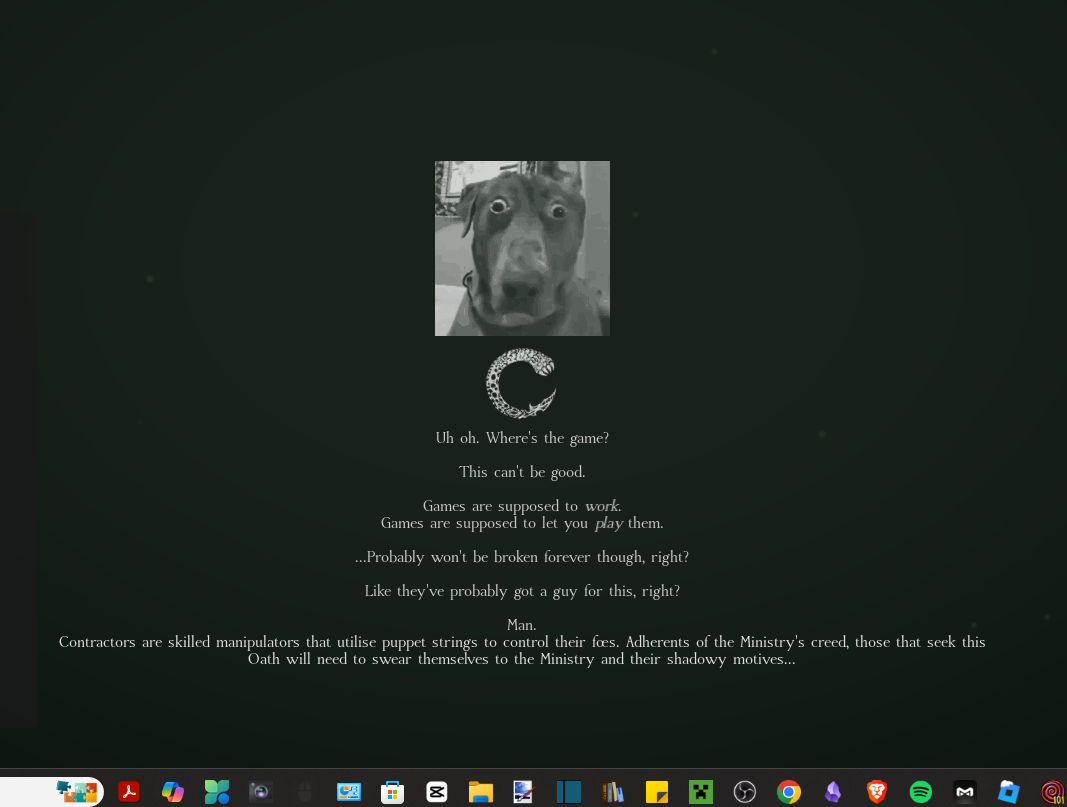Open Adobe Acrobat from the taskbar
This screenshot has width=1067, height=807.
[129, 792]
